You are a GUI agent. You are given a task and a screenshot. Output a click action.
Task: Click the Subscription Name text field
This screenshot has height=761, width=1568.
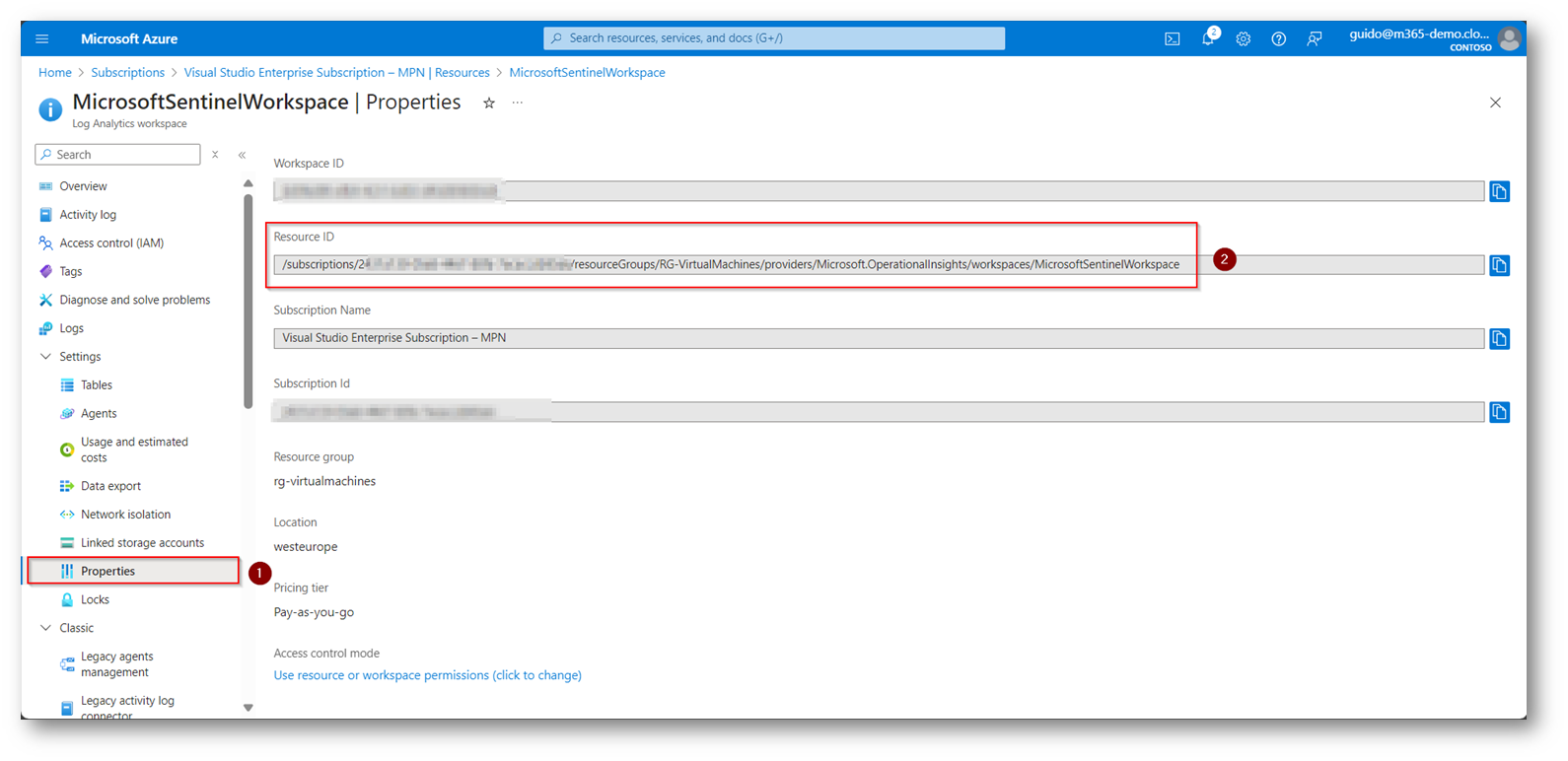[879, 338]
